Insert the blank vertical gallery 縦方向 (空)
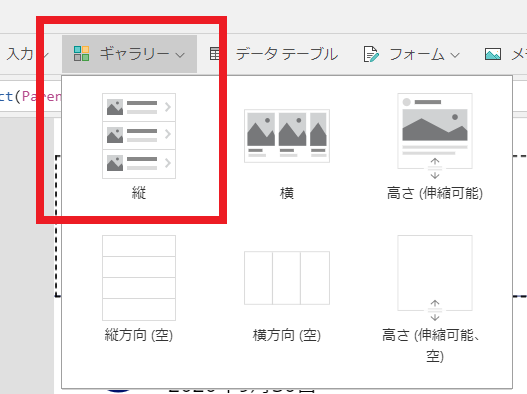 [x=139, y=278]
